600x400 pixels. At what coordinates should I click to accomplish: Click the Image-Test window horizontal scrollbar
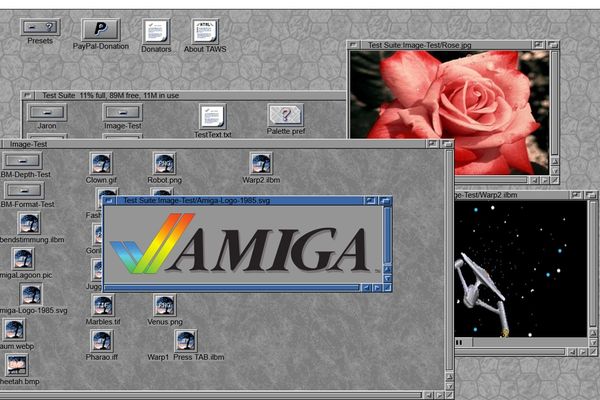[210, 395]
